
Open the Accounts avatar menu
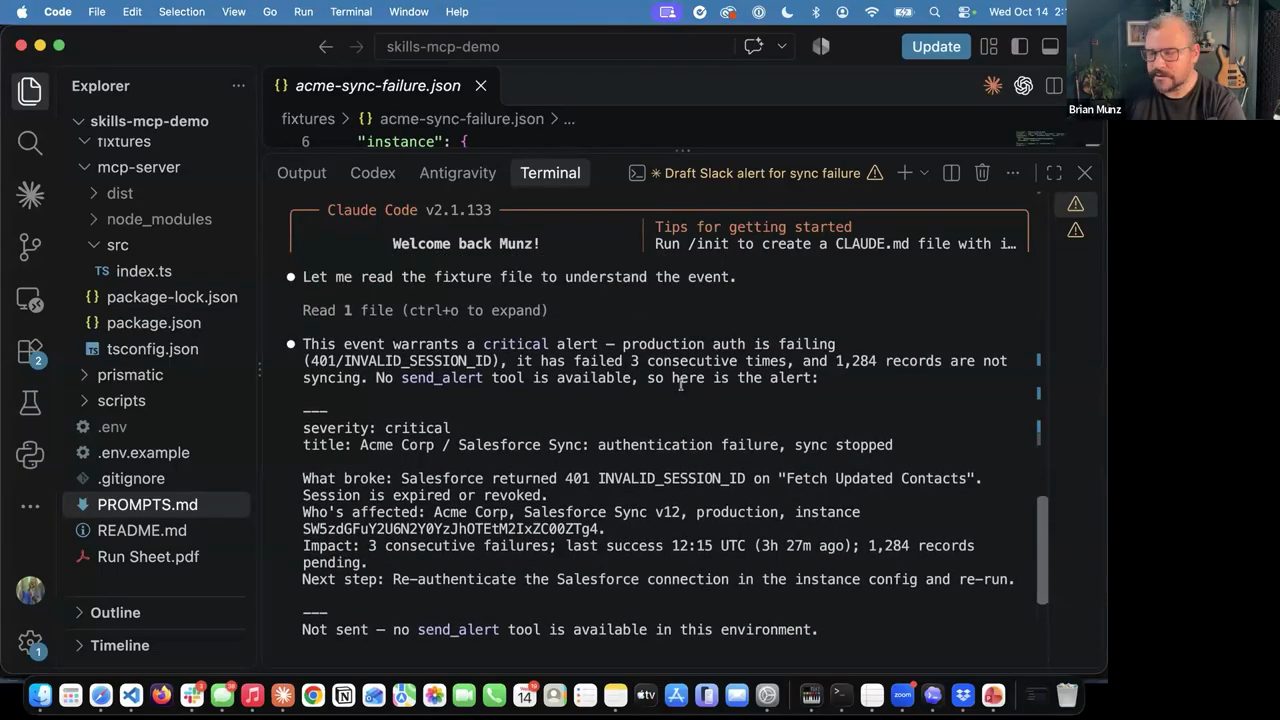30,590
